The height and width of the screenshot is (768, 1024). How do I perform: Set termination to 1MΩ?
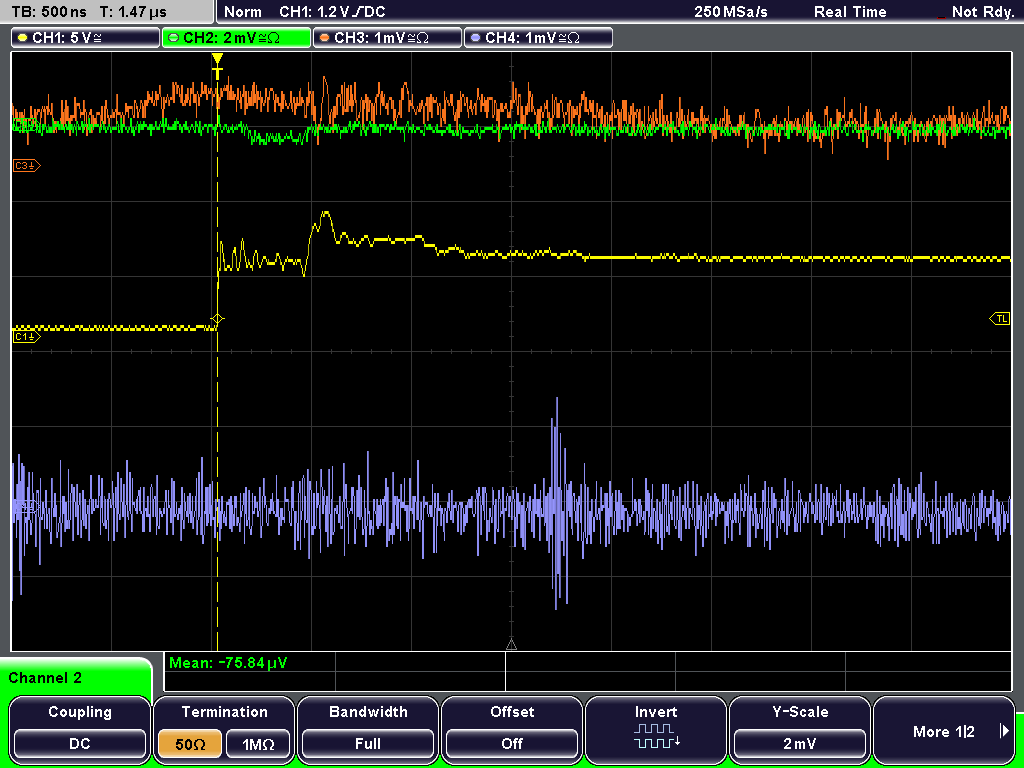pos(258,744)
